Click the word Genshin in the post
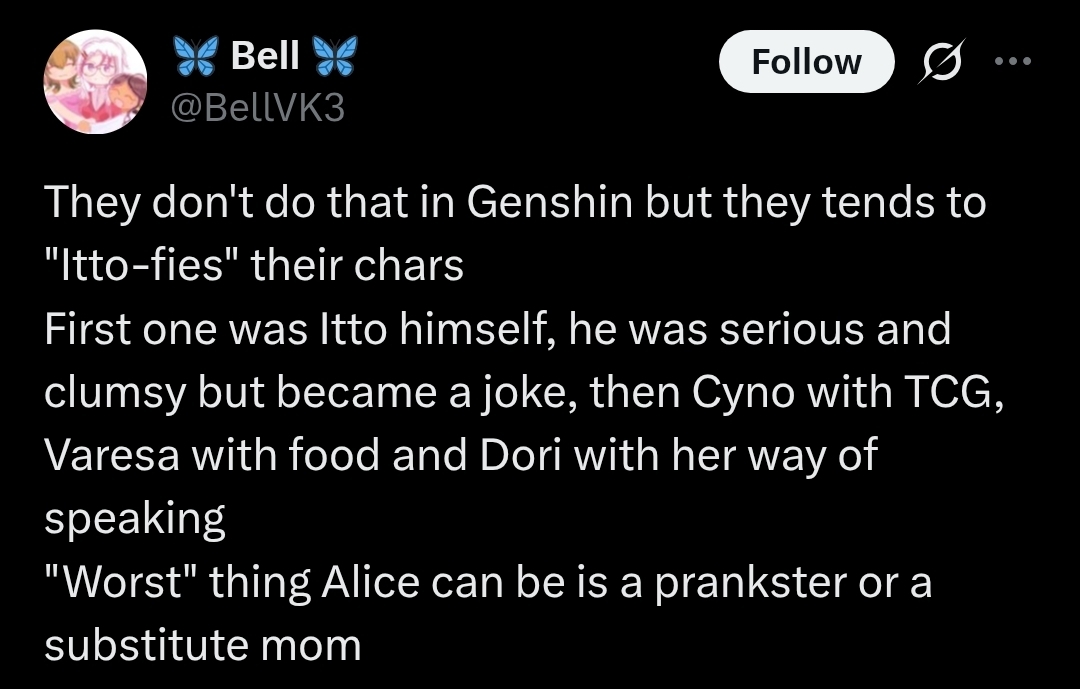This screenshot has height=689, width=1080. [550, 203]
